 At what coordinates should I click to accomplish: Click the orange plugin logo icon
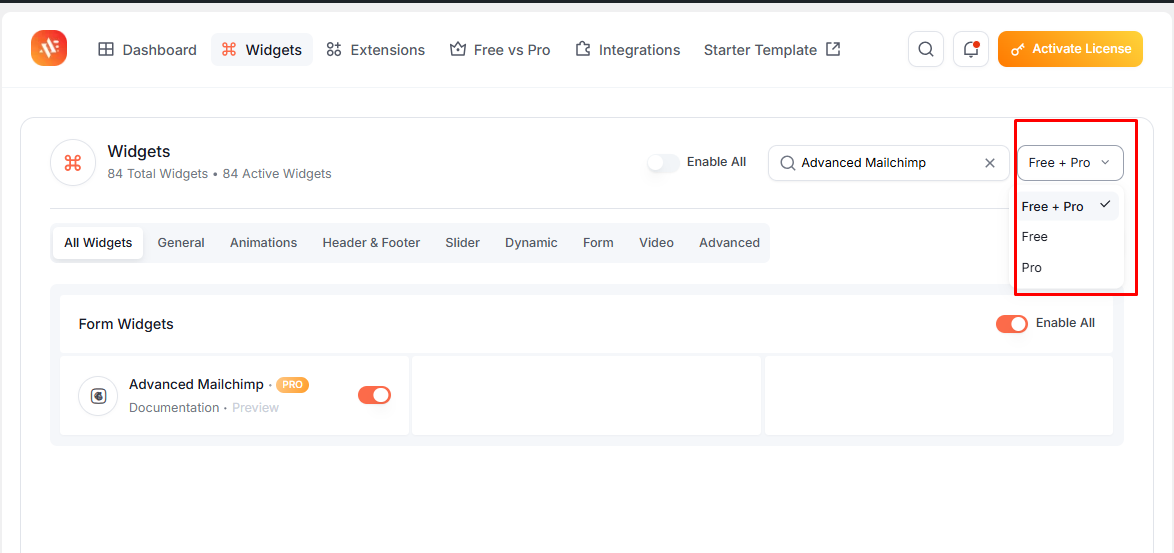click(49, 49)
